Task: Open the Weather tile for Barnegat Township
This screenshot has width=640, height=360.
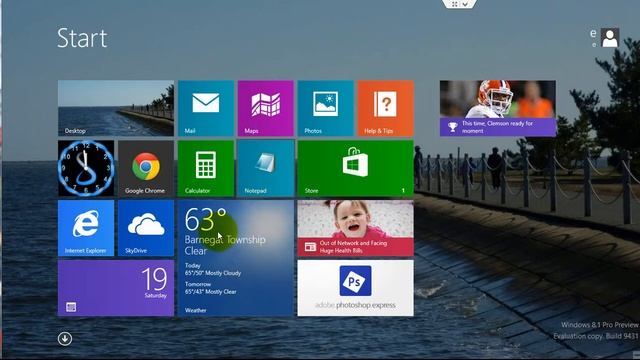Action: tap(236, 258)
